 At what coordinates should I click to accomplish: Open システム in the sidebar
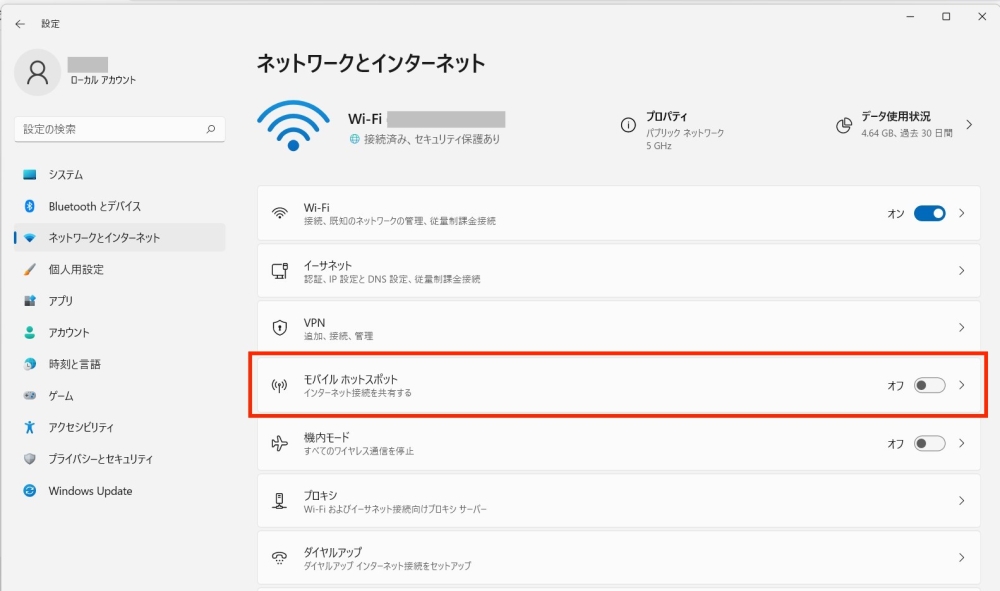(x=66, y=174)
